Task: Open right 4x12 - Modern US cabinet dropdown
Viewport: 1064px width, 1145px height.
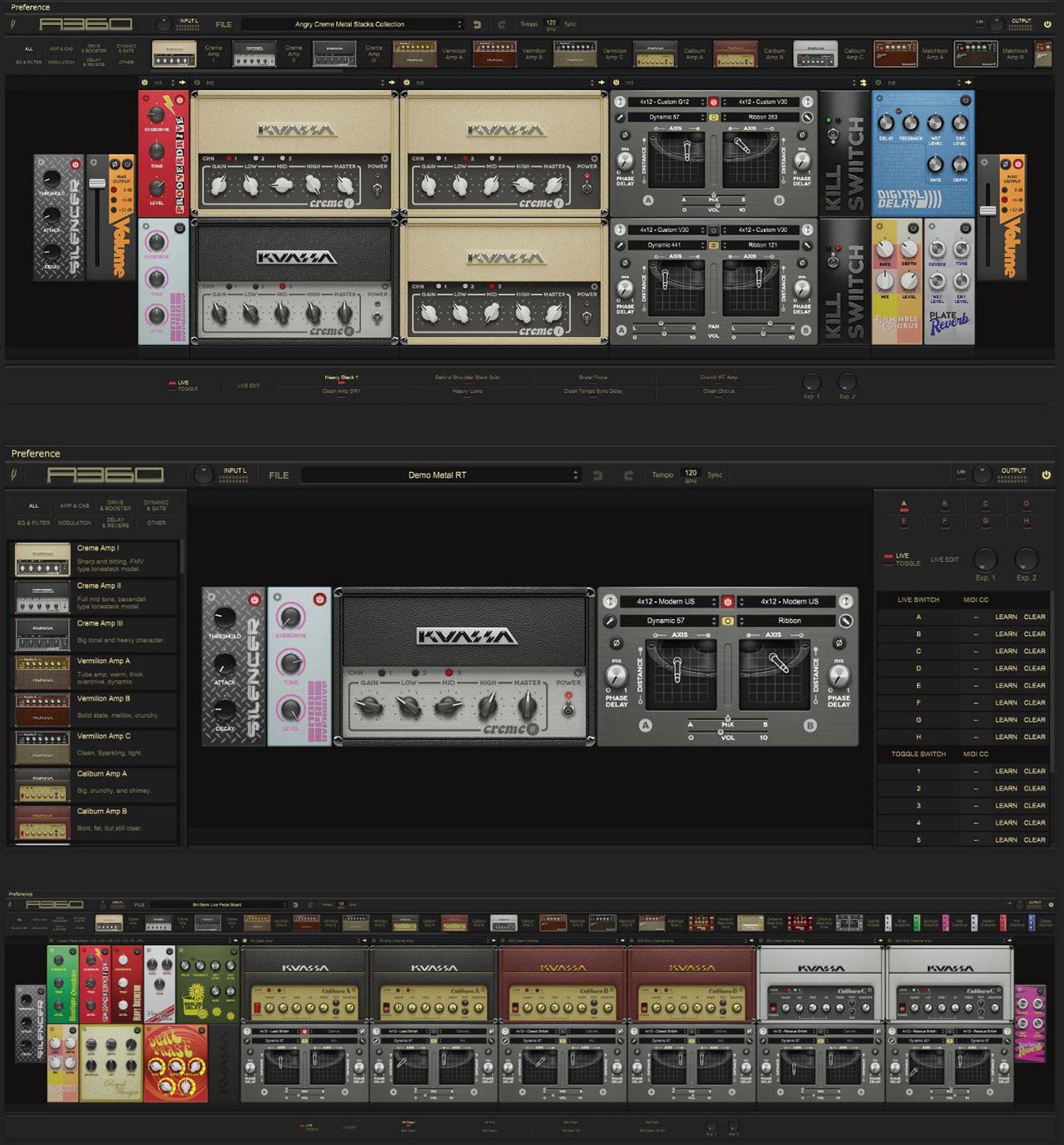Action: (x=786, y=601)
